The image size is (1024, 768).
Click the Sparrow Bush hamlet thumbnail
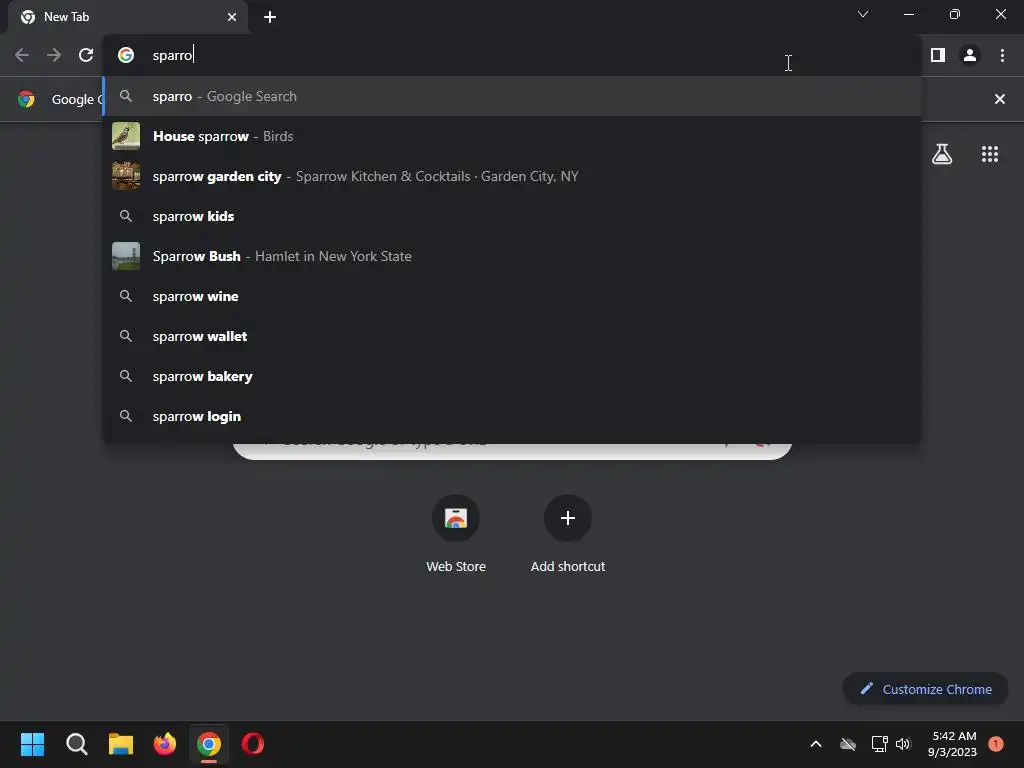coord(126,256)
